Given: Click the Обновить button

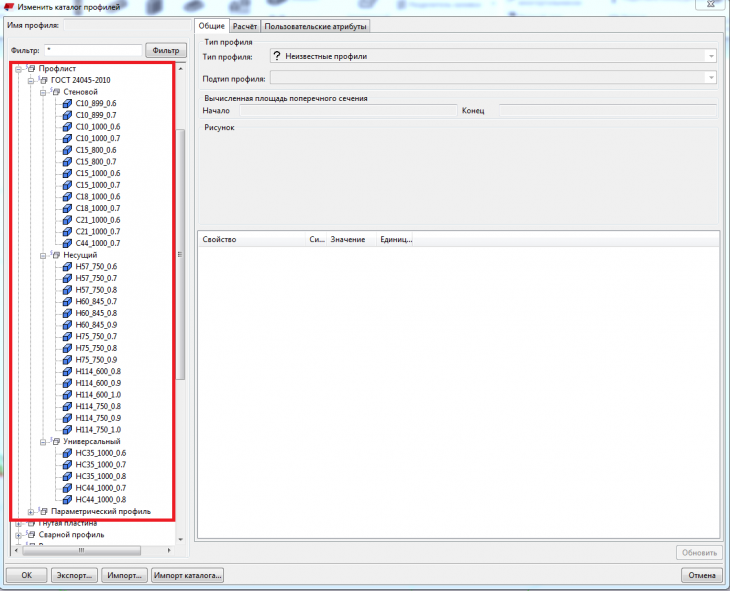Looking at the screenshot, I should [x=699, y=553].
